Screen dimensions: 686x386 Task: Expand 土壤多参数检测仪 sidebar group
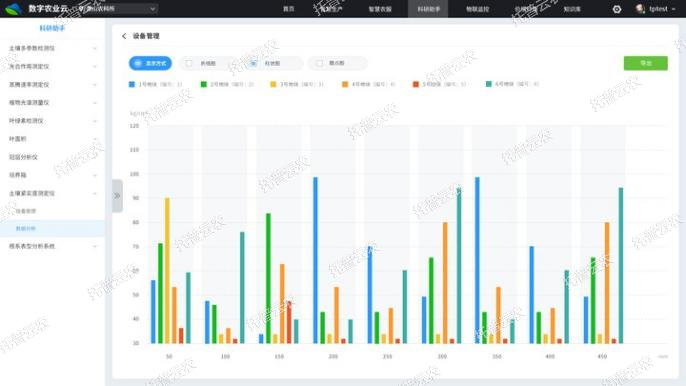52,48
